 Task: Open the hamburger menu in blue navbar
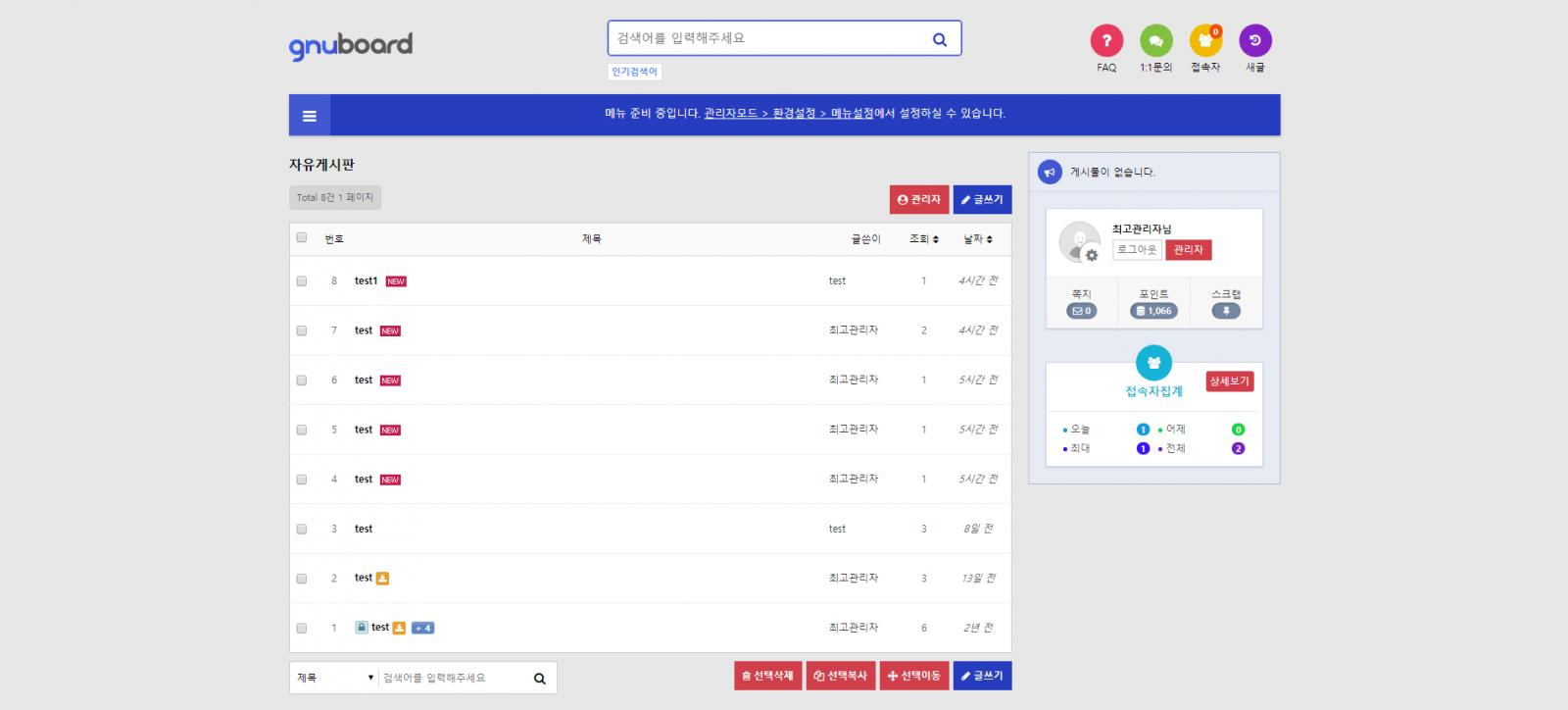tap(310, 116)
